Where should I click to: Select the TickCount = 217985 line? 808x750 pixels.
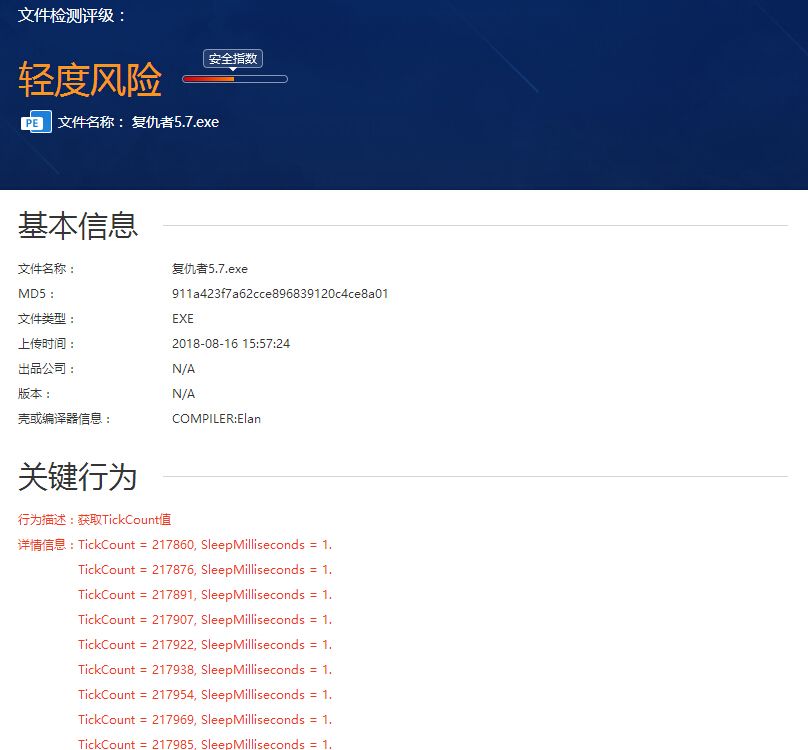[x=205, y=744]
